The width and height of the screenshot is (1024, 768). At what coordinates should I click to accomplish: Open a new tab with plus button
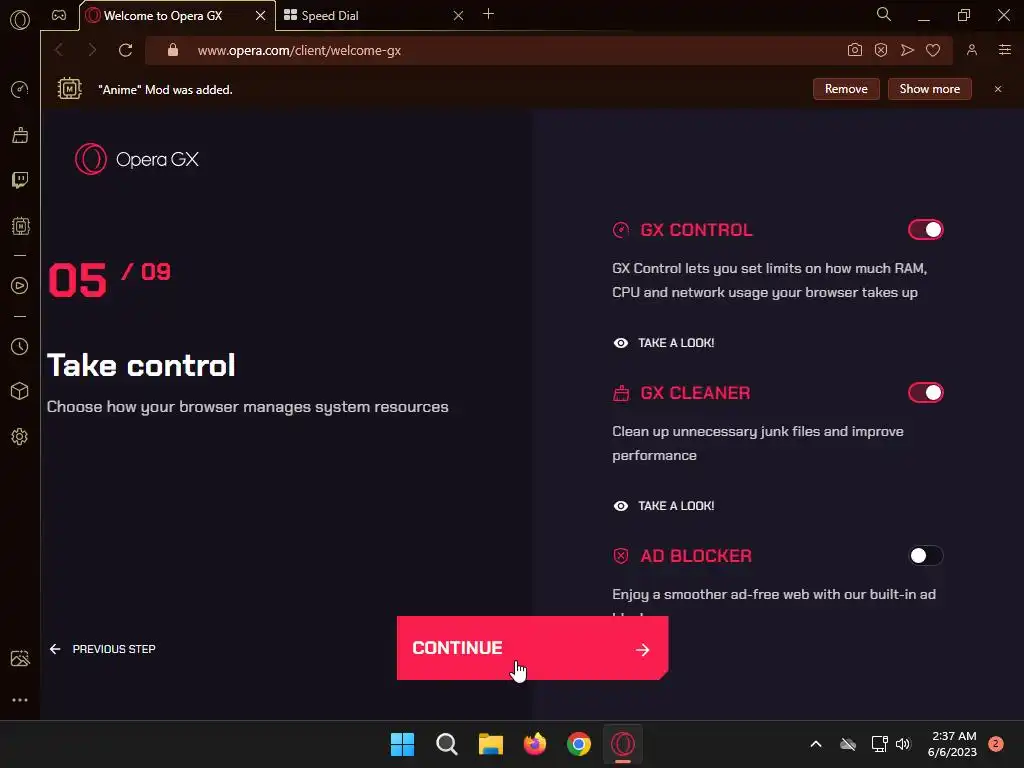488,14
